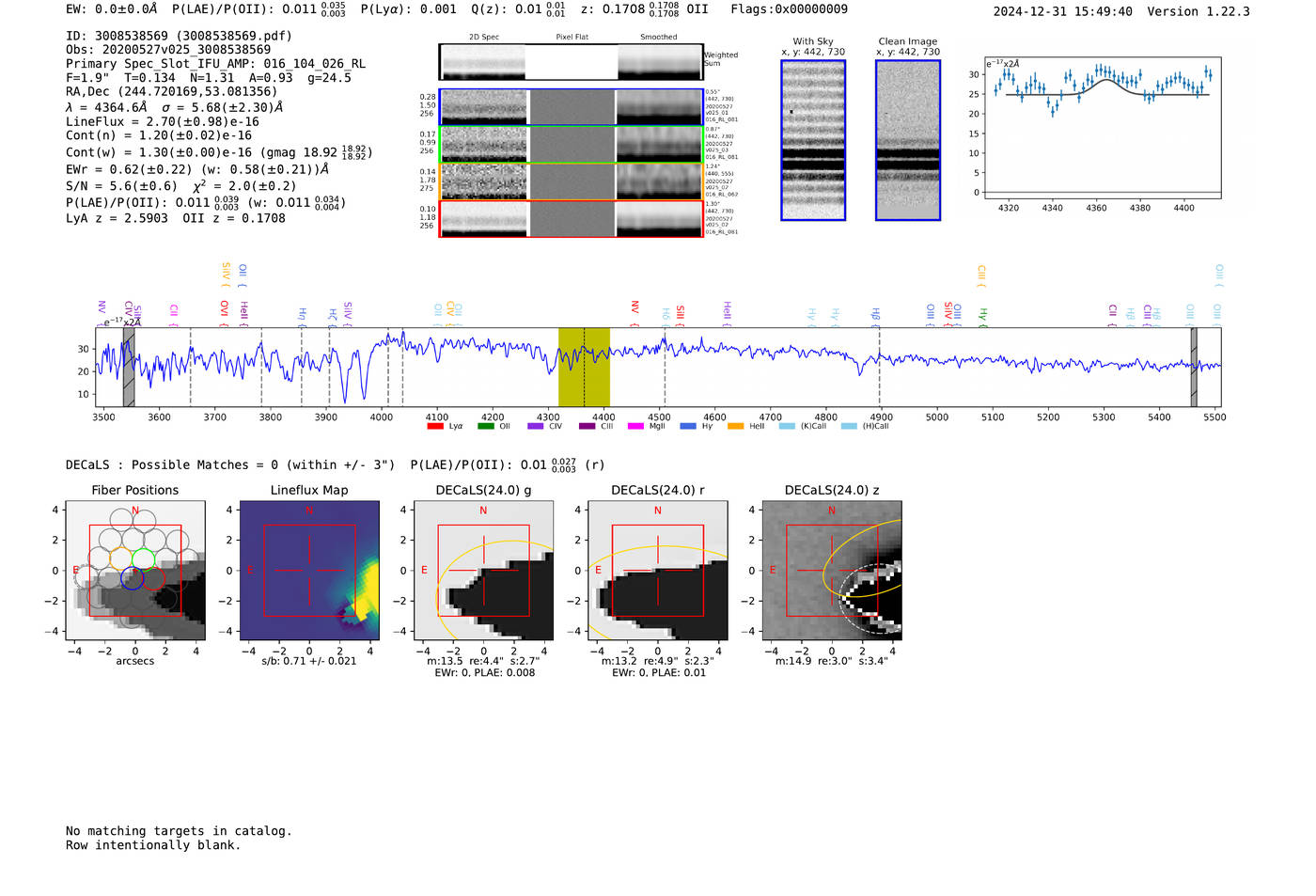The height and width of the screenshot is (896, 1316).
Task: Click the 'P(Lyα): 0.001' header value
Action: (x=408, y=8)
